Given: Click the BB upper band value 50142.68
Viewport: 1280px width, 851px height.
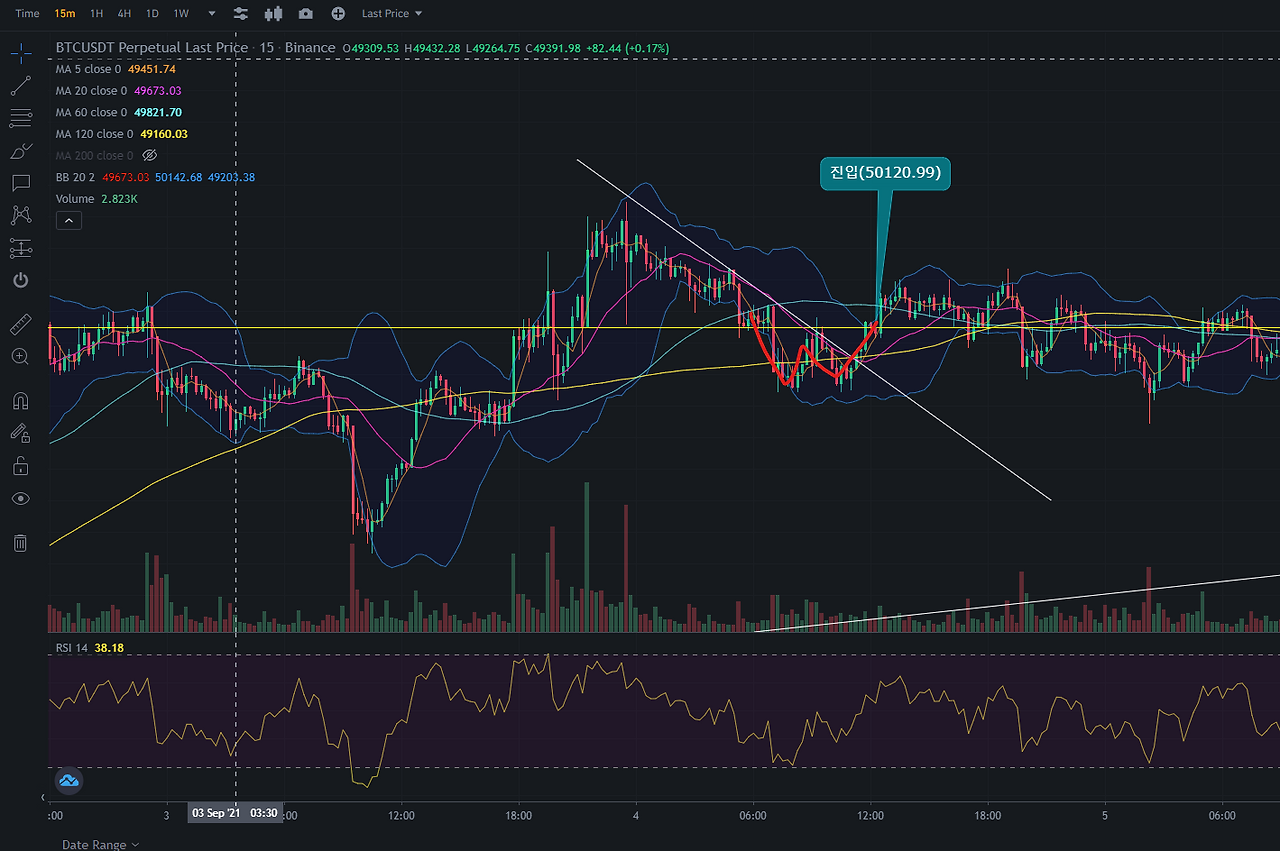Looking at the screenshot, I should [178, 178].
